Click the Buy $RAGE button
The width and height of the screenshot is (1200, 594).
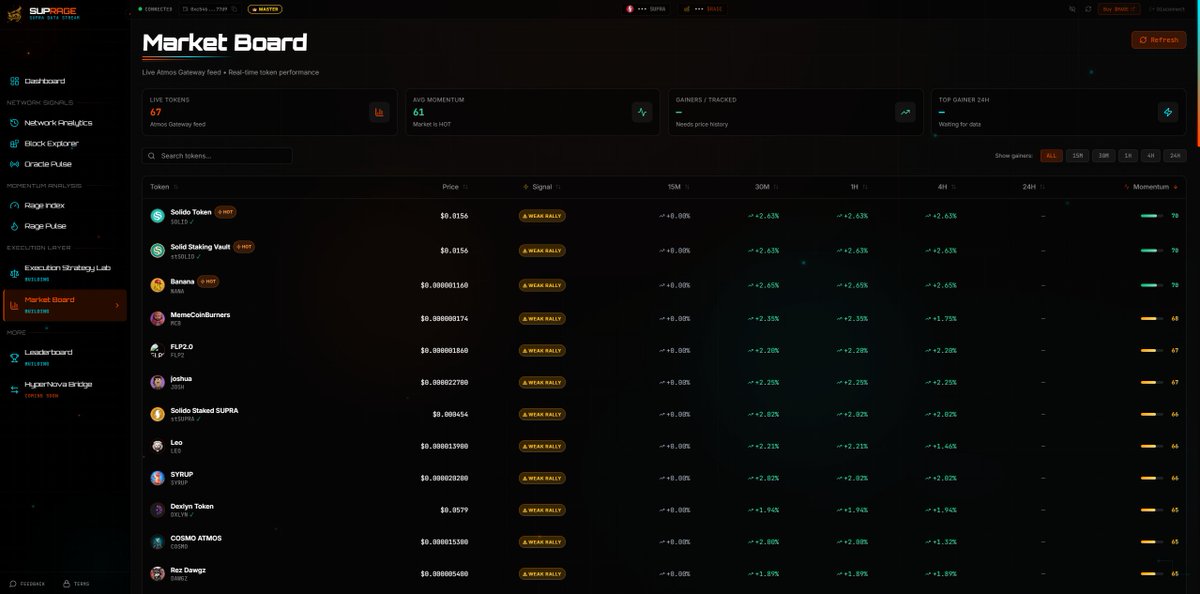tap(1118, 8)
